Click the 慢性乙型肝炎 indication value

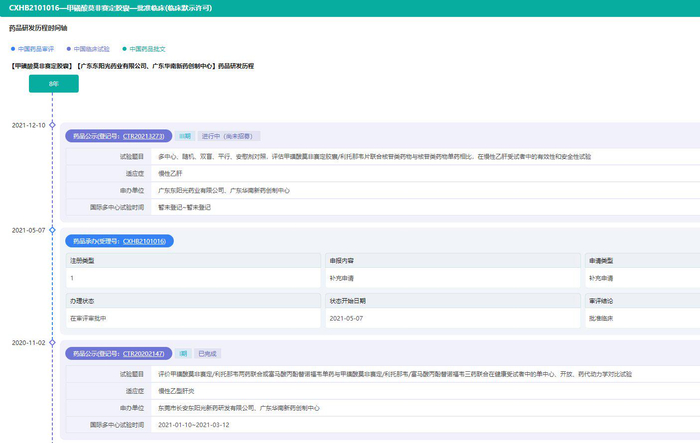tap(176, 391)
